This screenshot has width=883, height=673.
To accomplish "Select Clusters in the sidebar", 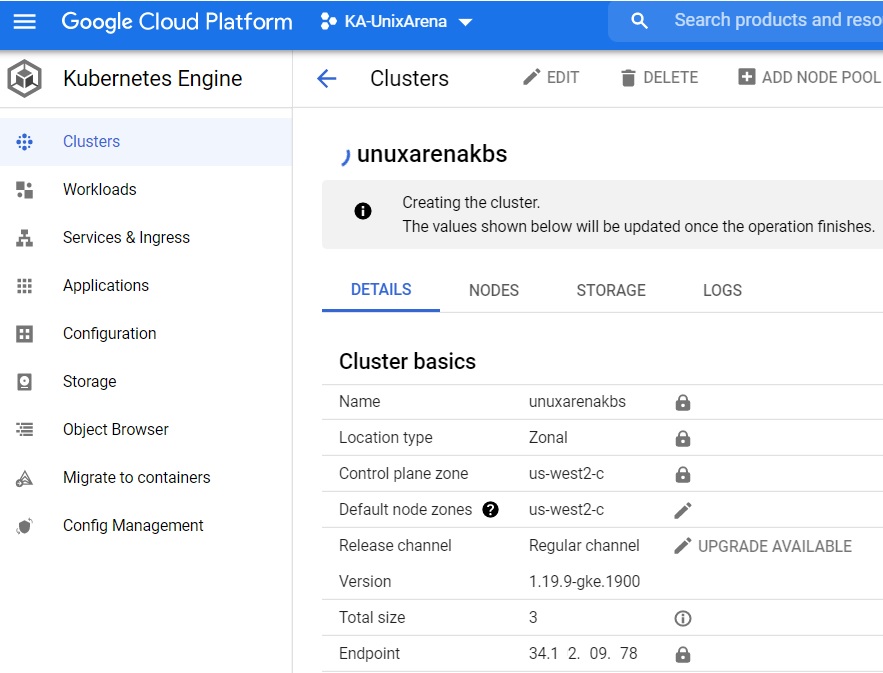I will pyautogui.click(x=146, y=141).
